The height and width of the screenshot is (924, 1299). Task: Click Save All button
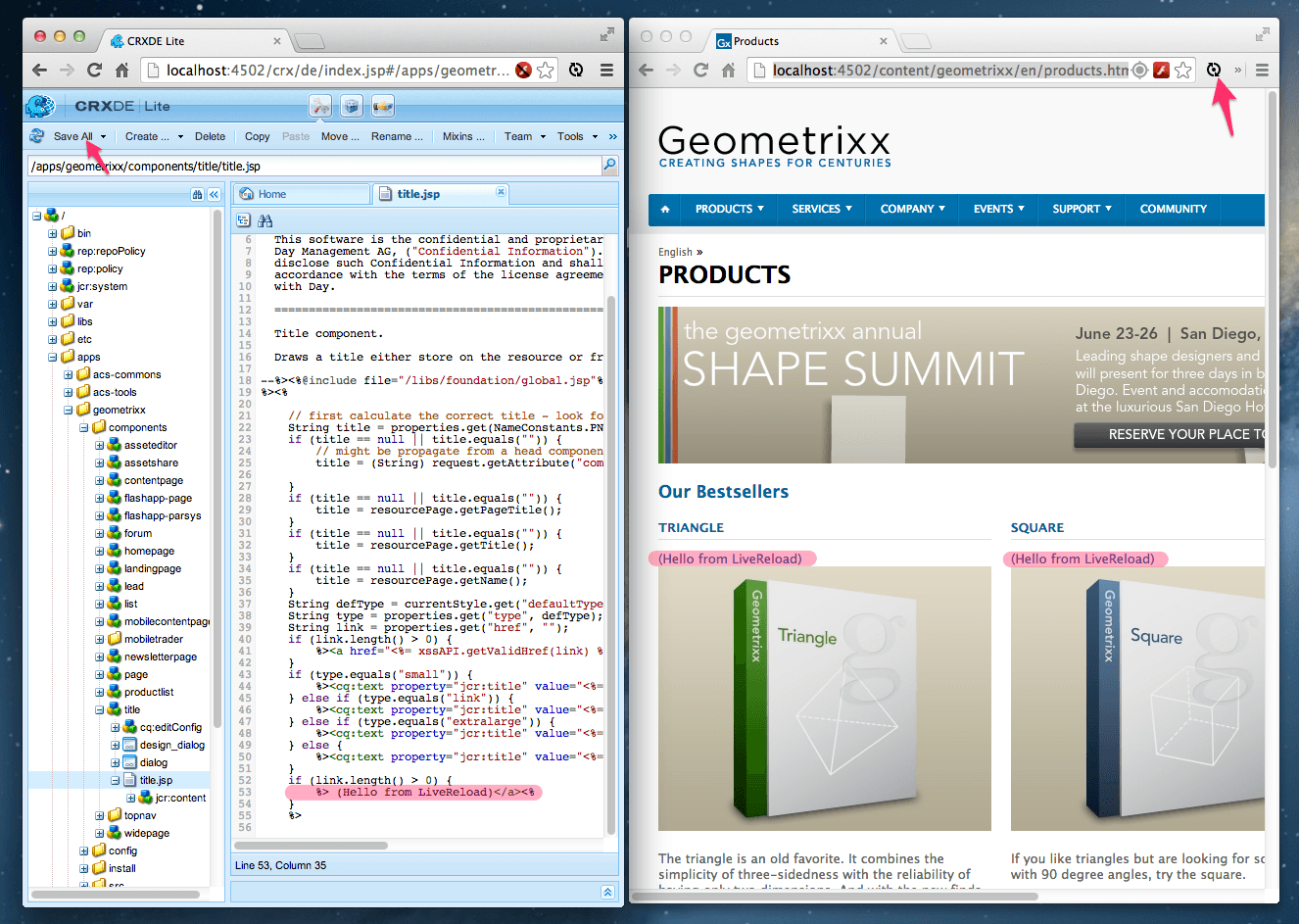pos(72,137)
